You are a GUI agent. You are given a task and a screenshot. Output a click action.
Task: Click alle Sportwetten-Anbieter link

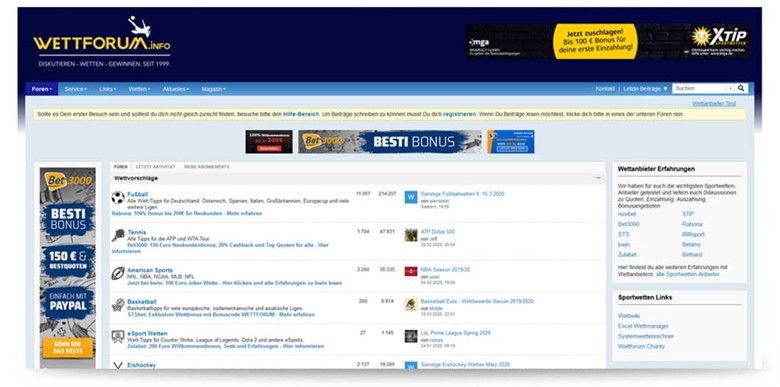point(687,275)
